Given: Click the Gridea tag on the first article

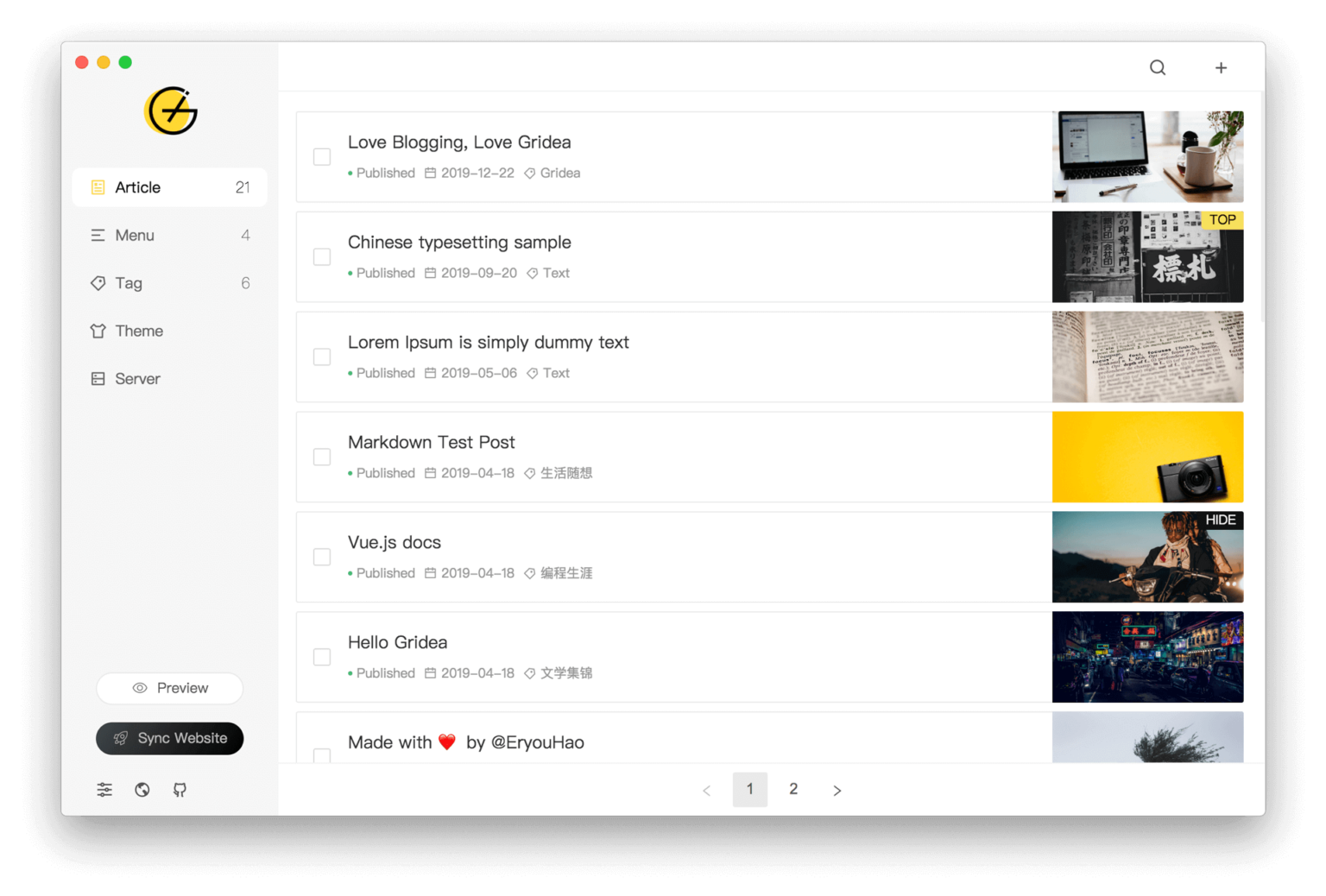Looking at the screenshot, I should pos(559,173).
